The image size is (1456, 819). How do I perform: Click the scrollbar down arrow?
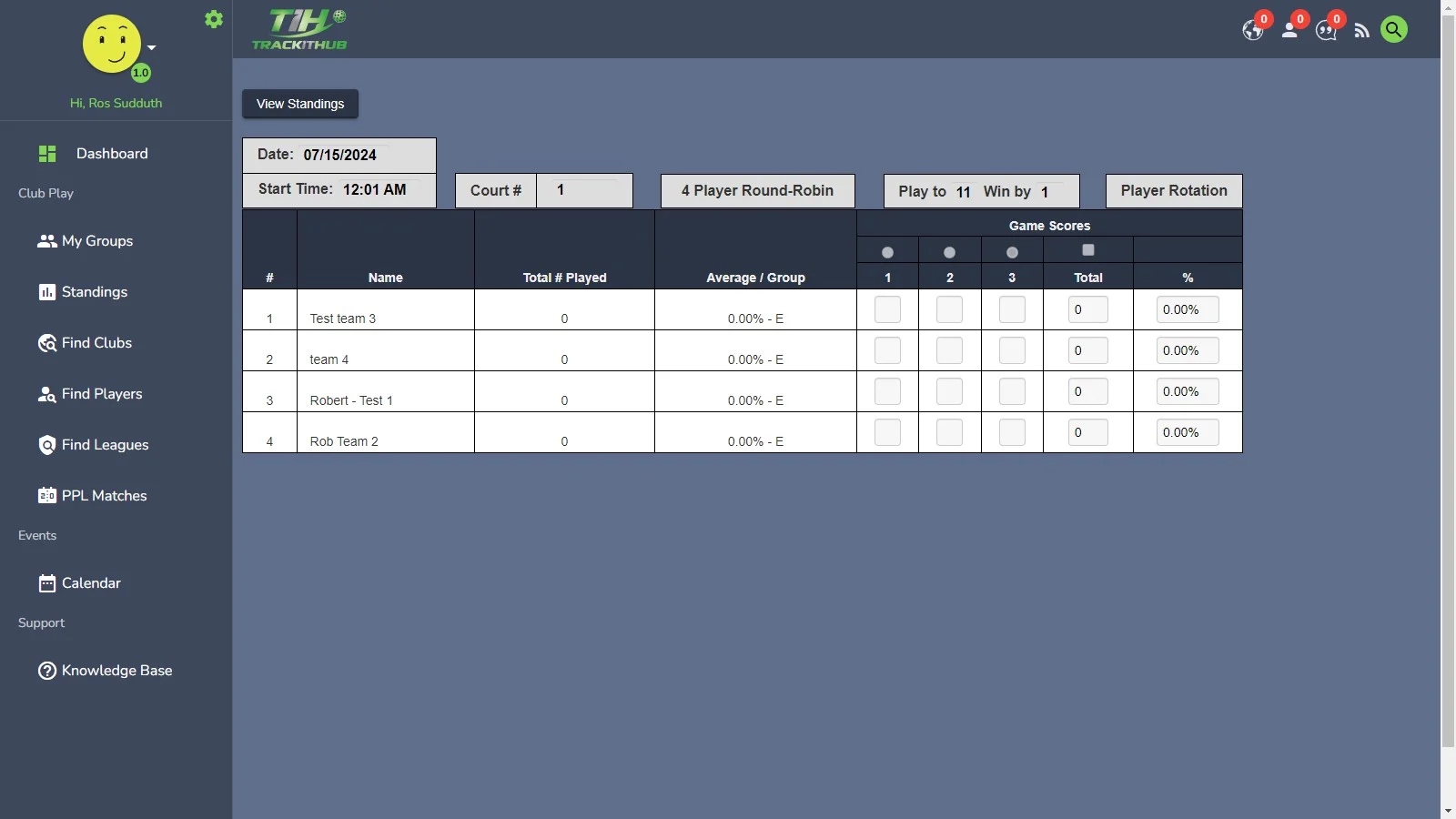[1448, 810]
